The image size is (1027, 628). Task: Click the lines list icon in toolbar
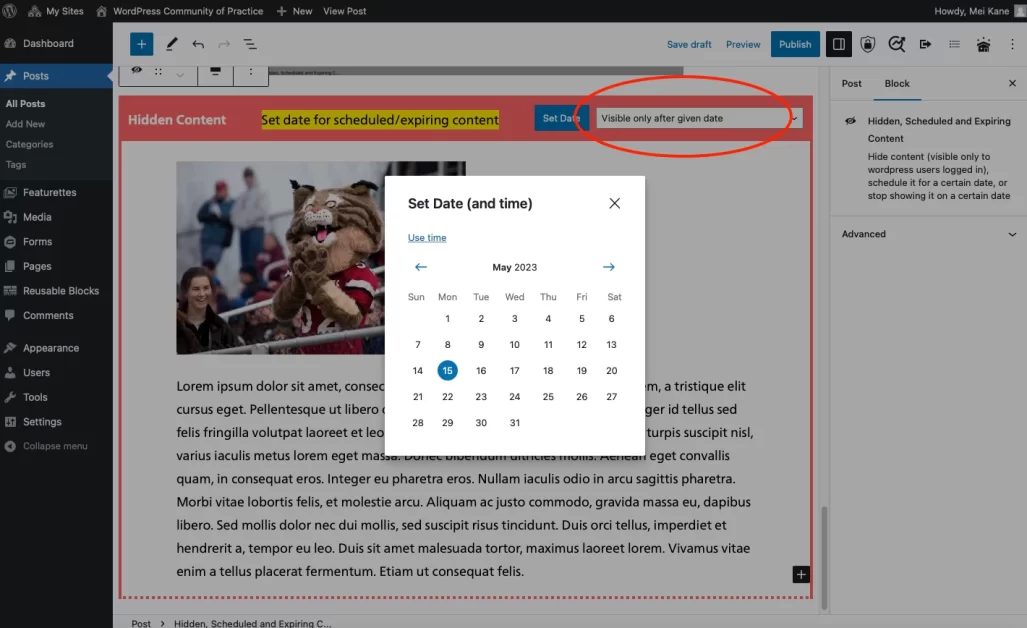[954, 44]
